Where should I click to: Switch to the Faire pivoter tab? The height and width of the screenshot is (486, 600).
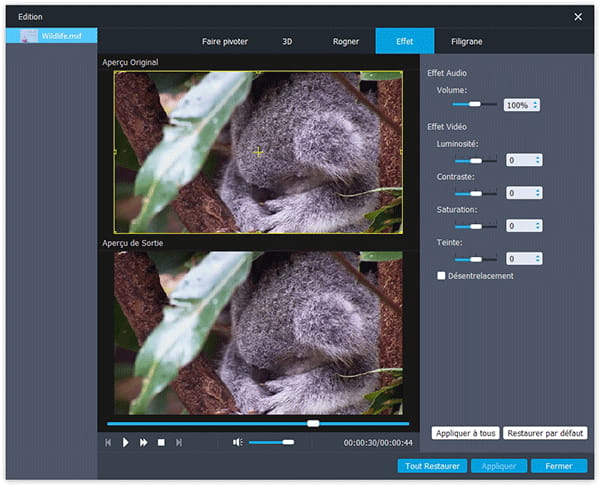(x=225, y=42)
